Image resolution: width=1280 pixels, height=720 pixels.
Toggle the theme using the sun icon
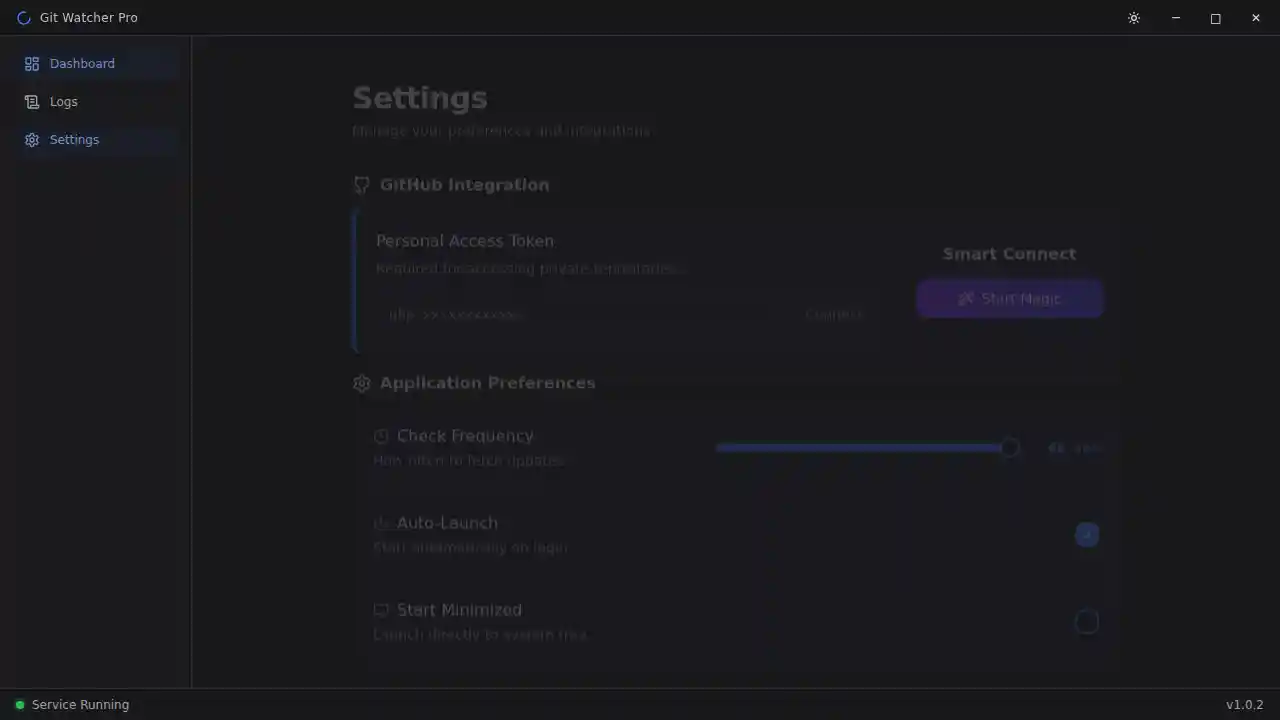coord(1133,18)
